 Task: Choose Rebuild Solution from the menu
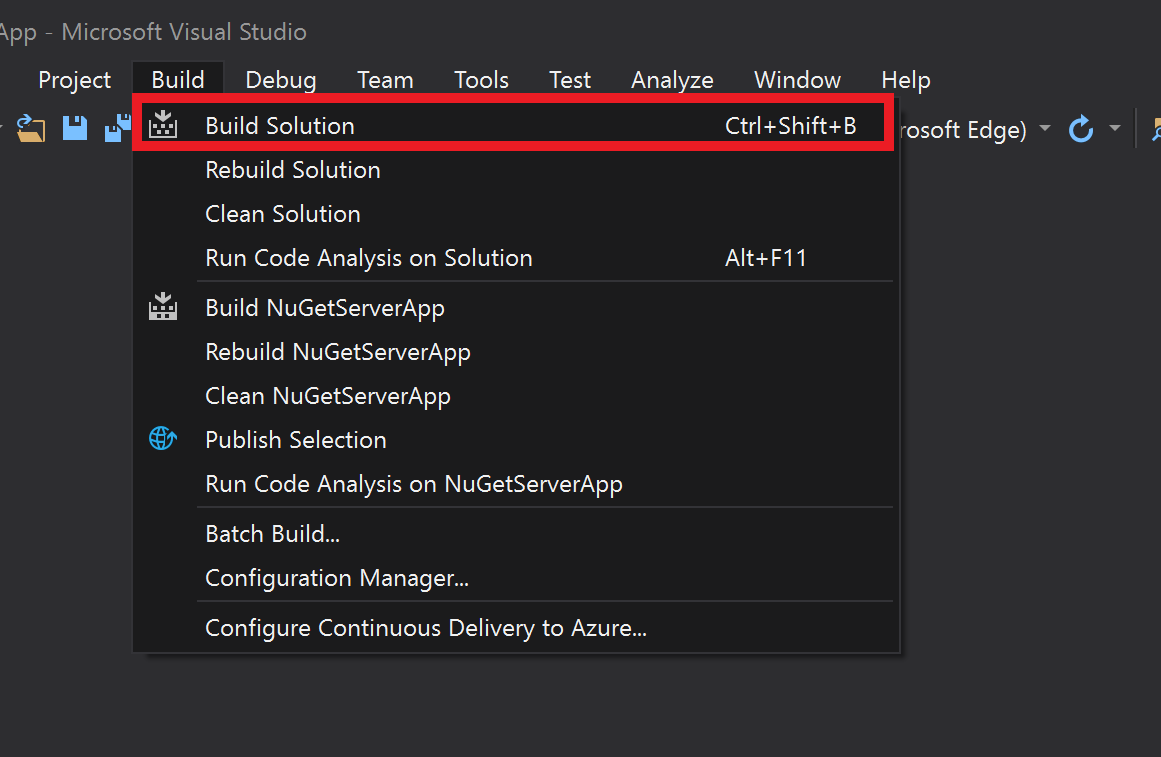point(515,170)
